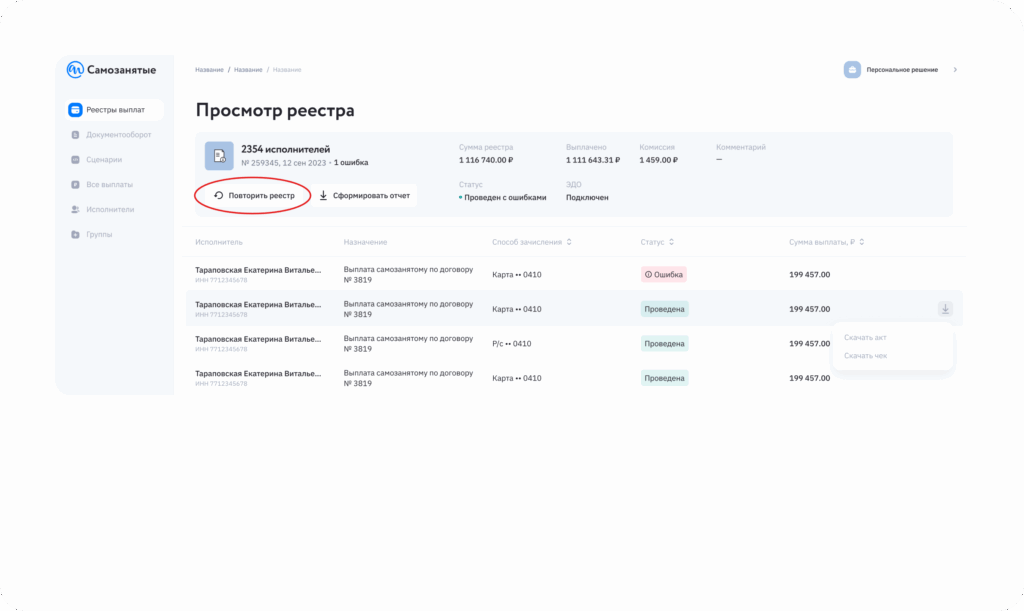Screen dimensions: 1024x611
Task: Click Сформировать отчет button
Action: (364, 196)
